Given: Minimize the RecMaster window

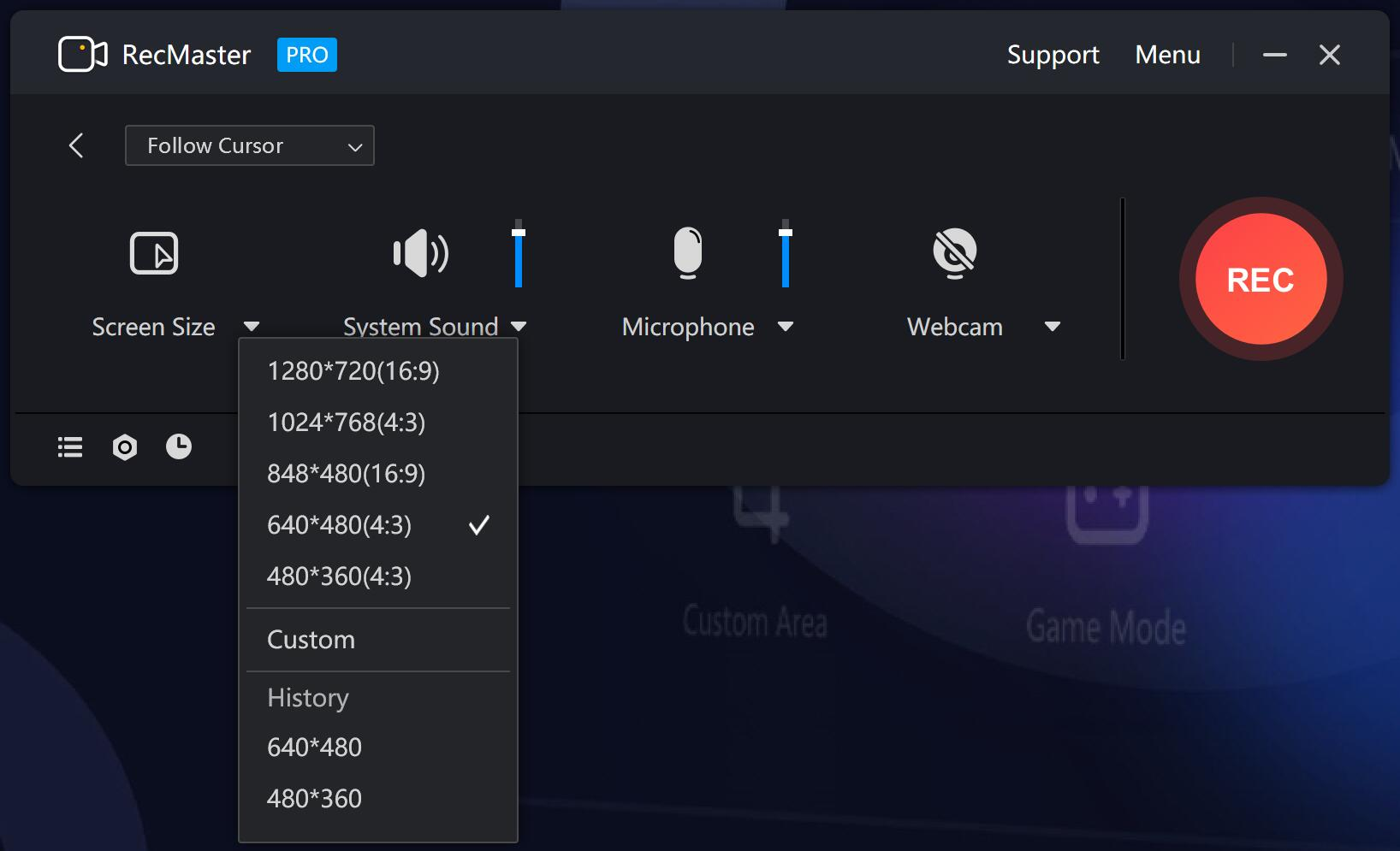Looking at the screenshot, I should coord(1275,55).
